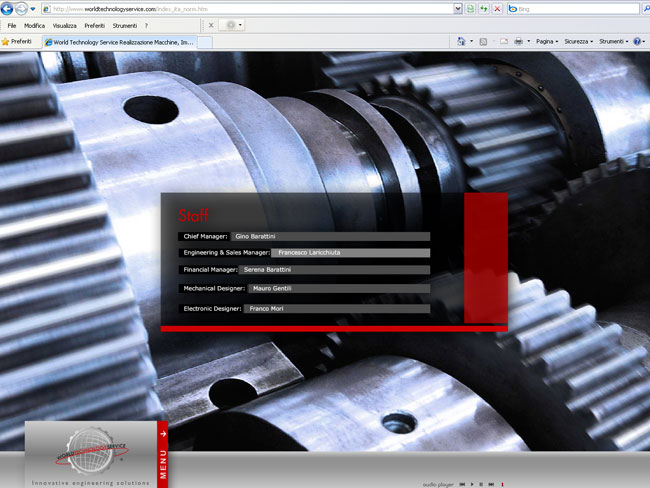The image size is (650, 488).
Task: Click the browser Forward arrow button
Action: [21, 8]
